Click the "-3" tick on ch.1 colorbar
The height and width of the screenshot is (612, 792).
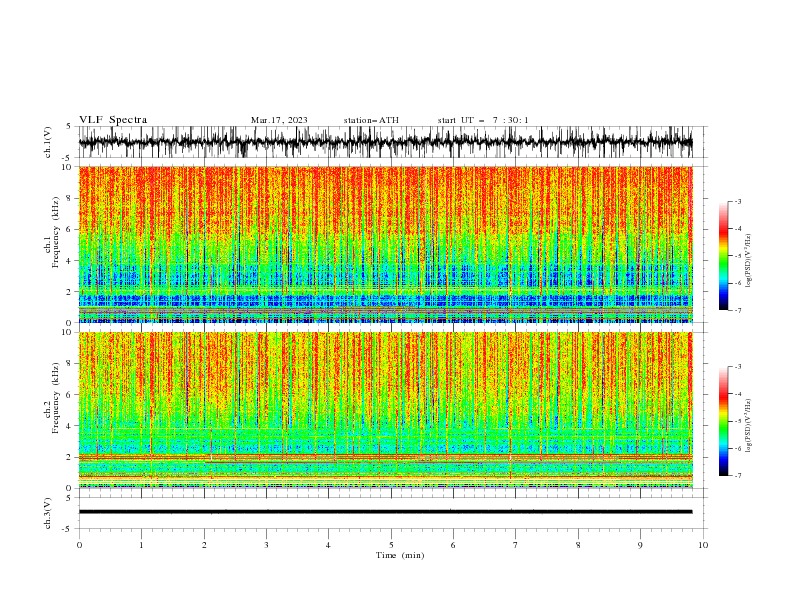click(x=737, y=201)
